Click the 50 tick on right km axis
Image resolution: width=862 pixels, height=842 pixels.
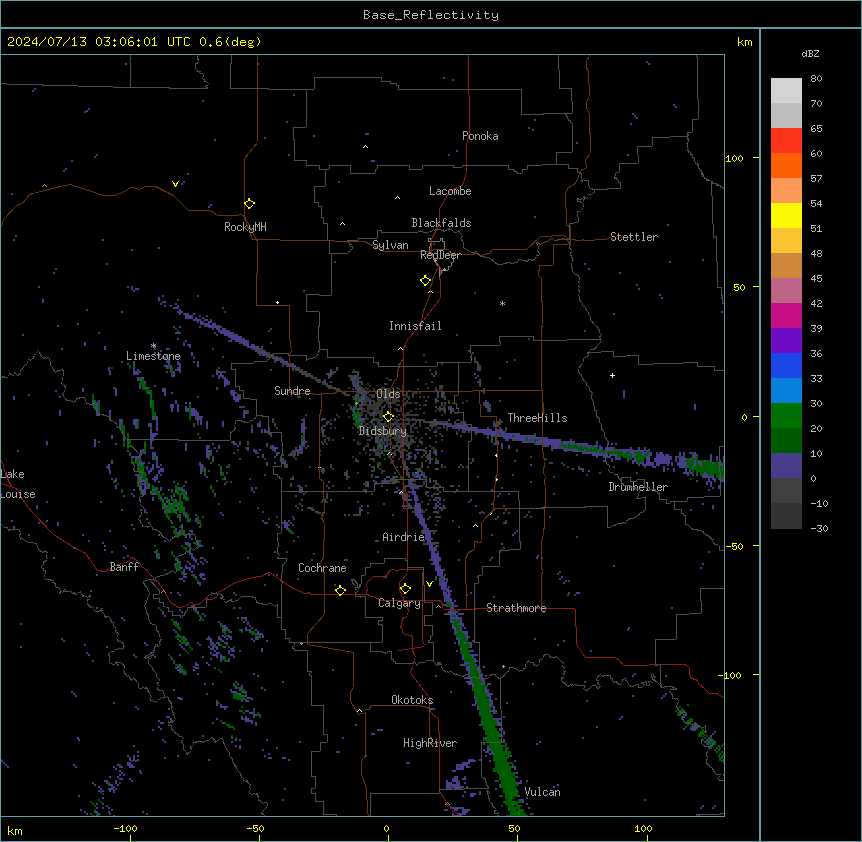pyautogui.click(x=739, y=287)
